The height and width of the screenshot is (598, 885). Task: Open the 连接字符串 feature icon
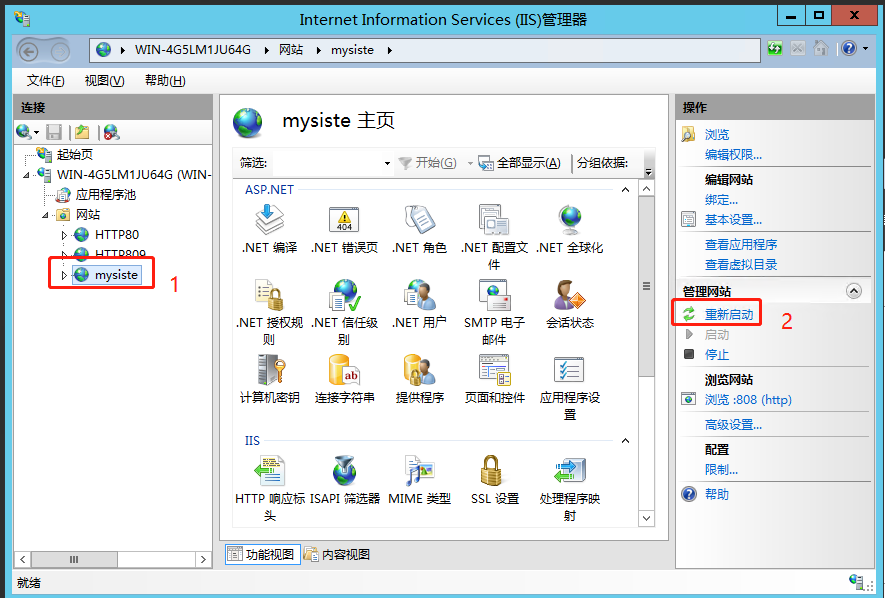coord(344,379)
